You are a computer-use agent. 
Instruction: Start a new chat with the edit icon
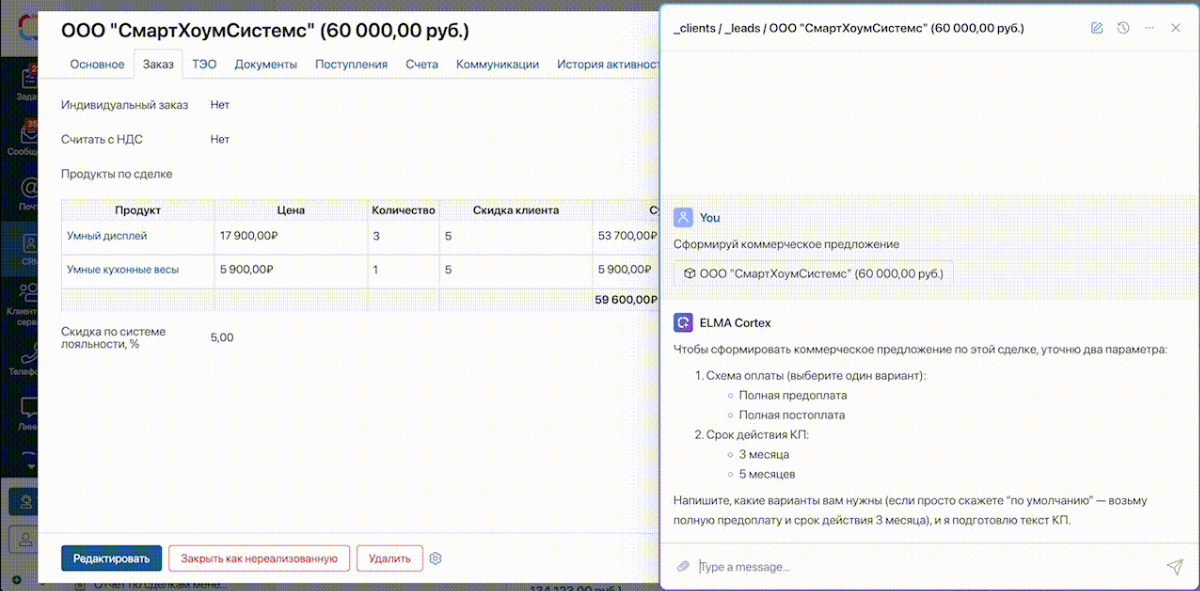pos(1097,28)
